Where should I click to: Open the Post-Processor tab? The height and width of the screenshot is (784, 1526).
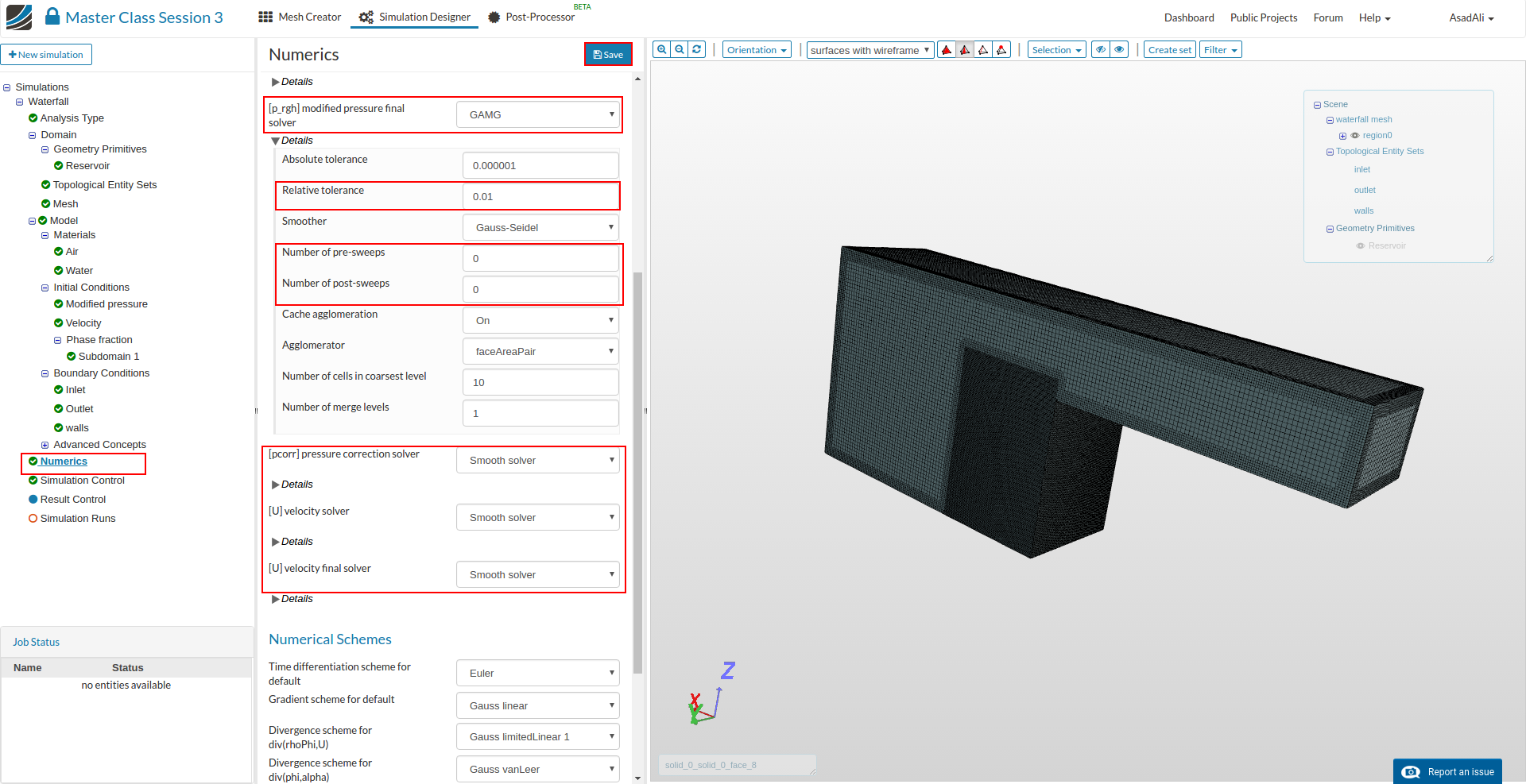531,17
